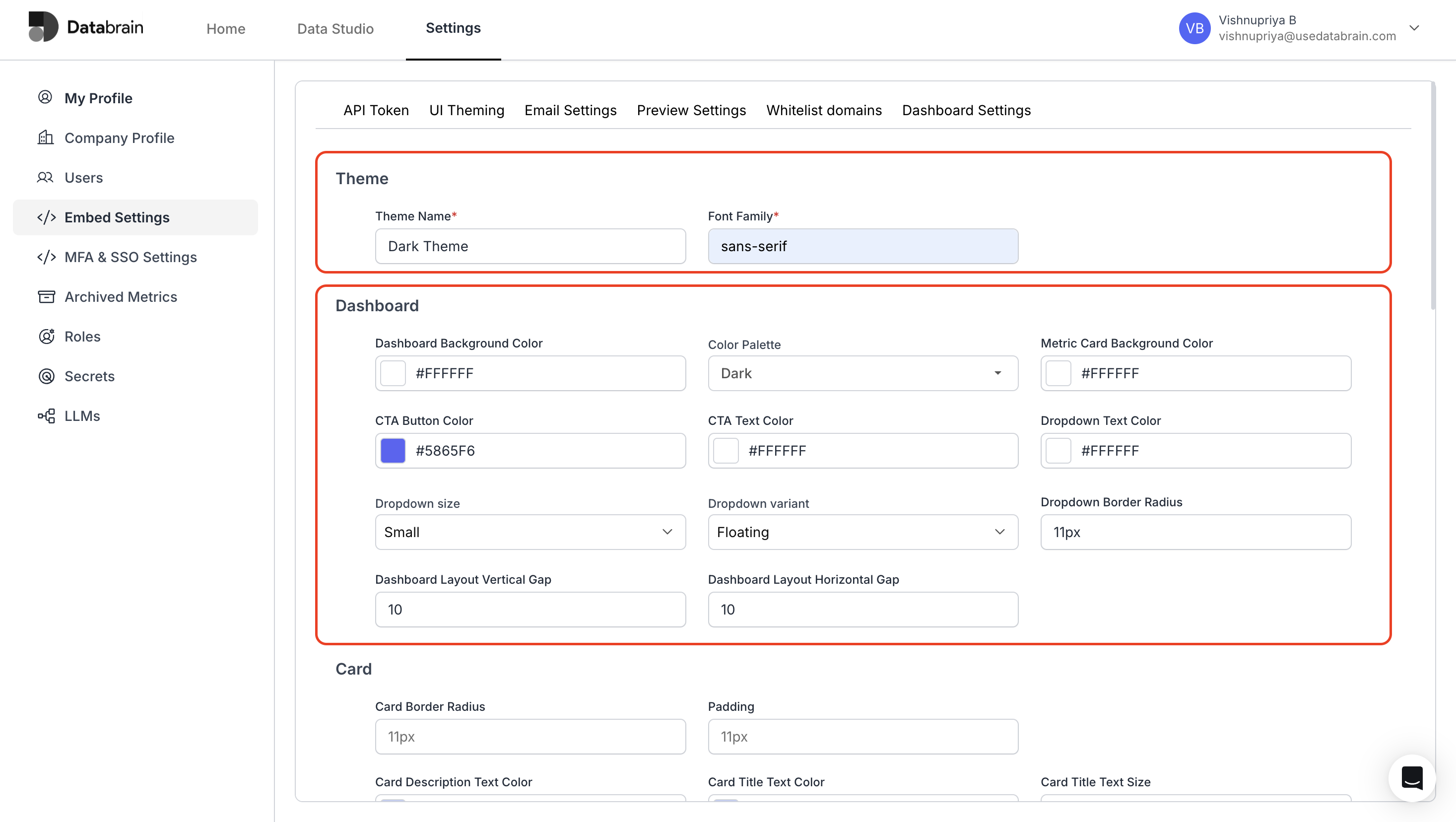The width and height of the screenshot is (1456, 822).
Task: Select Embed Settings in the sidebar
Action: [x=117, y=217]
